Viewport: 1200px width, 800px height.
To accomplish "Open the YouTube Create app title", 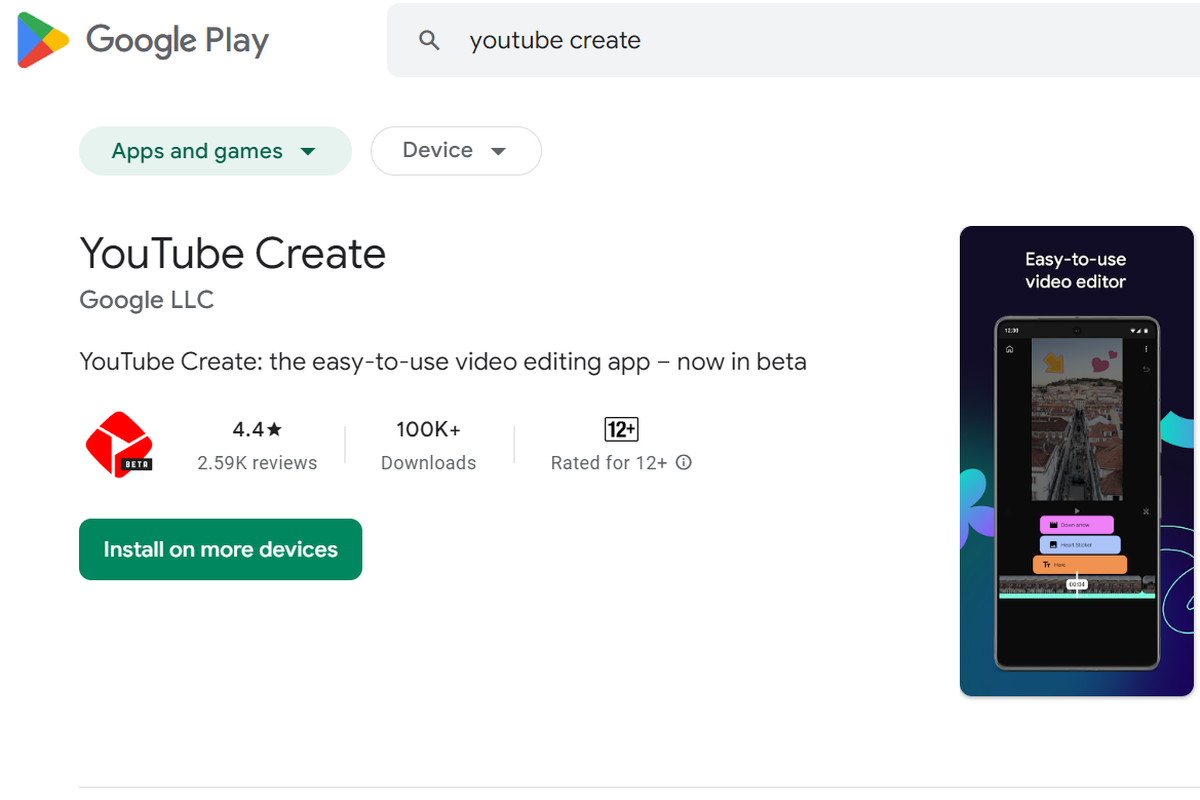I will [233, 253].
